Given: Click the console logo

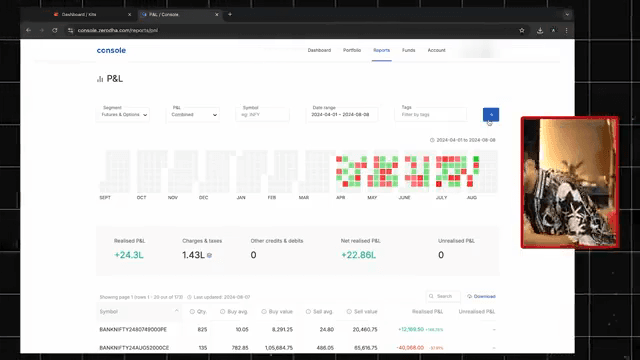Looking at the screenshot, I should (111, 50).
